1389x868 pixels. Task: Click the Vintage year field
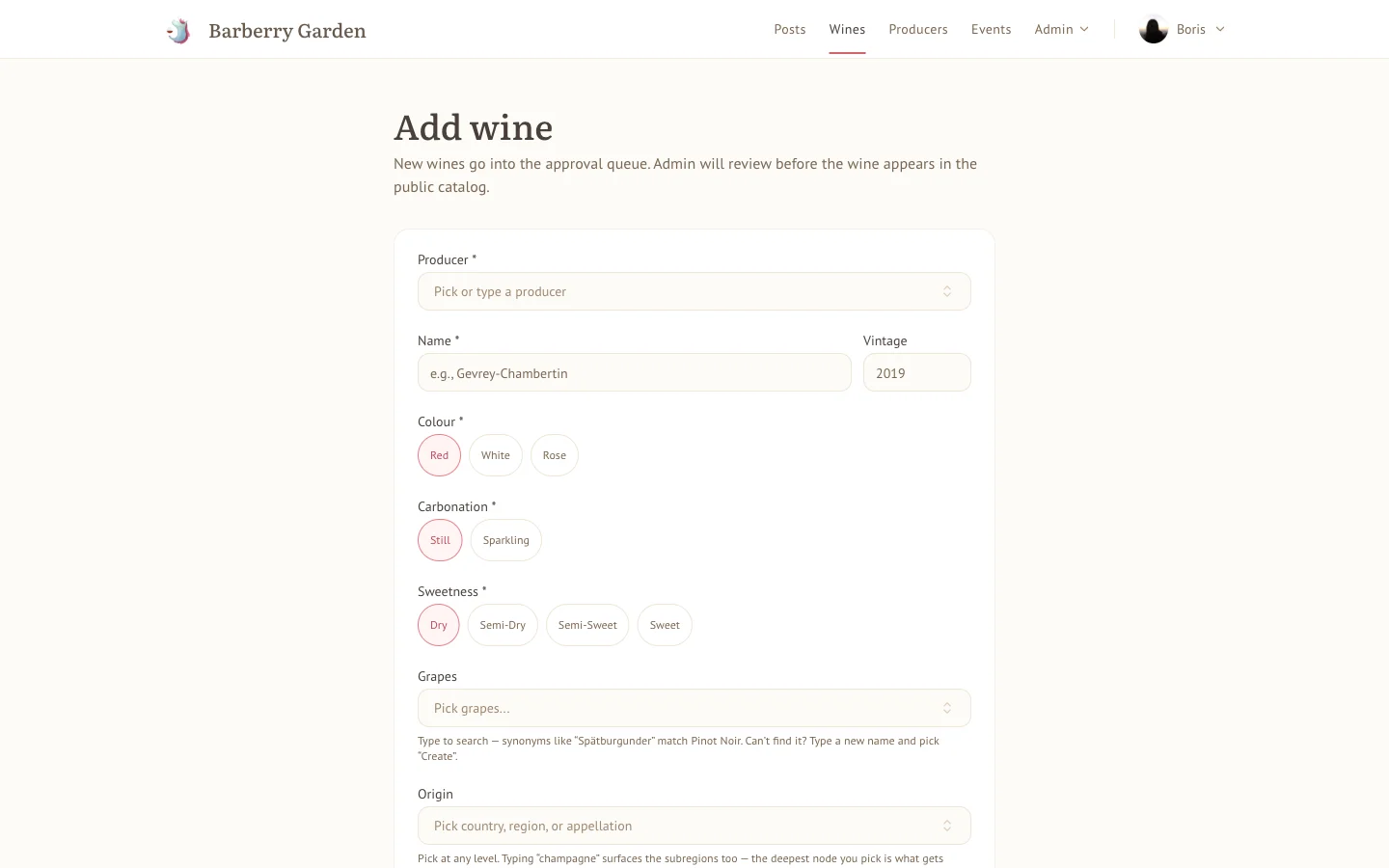coord(915,372)
